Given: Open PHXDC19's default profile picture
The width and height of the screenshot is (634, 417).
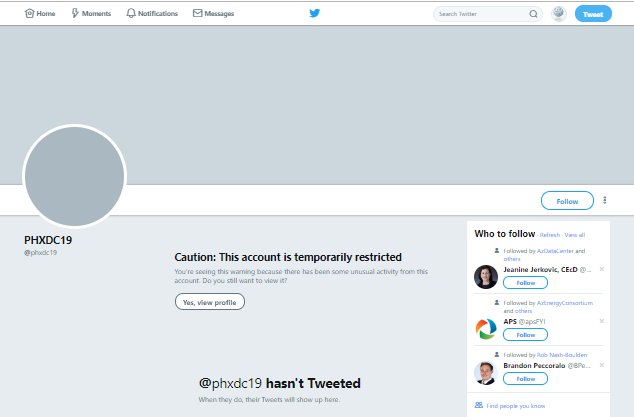Looking at the screenshot, I should click(x=74, y=176).
